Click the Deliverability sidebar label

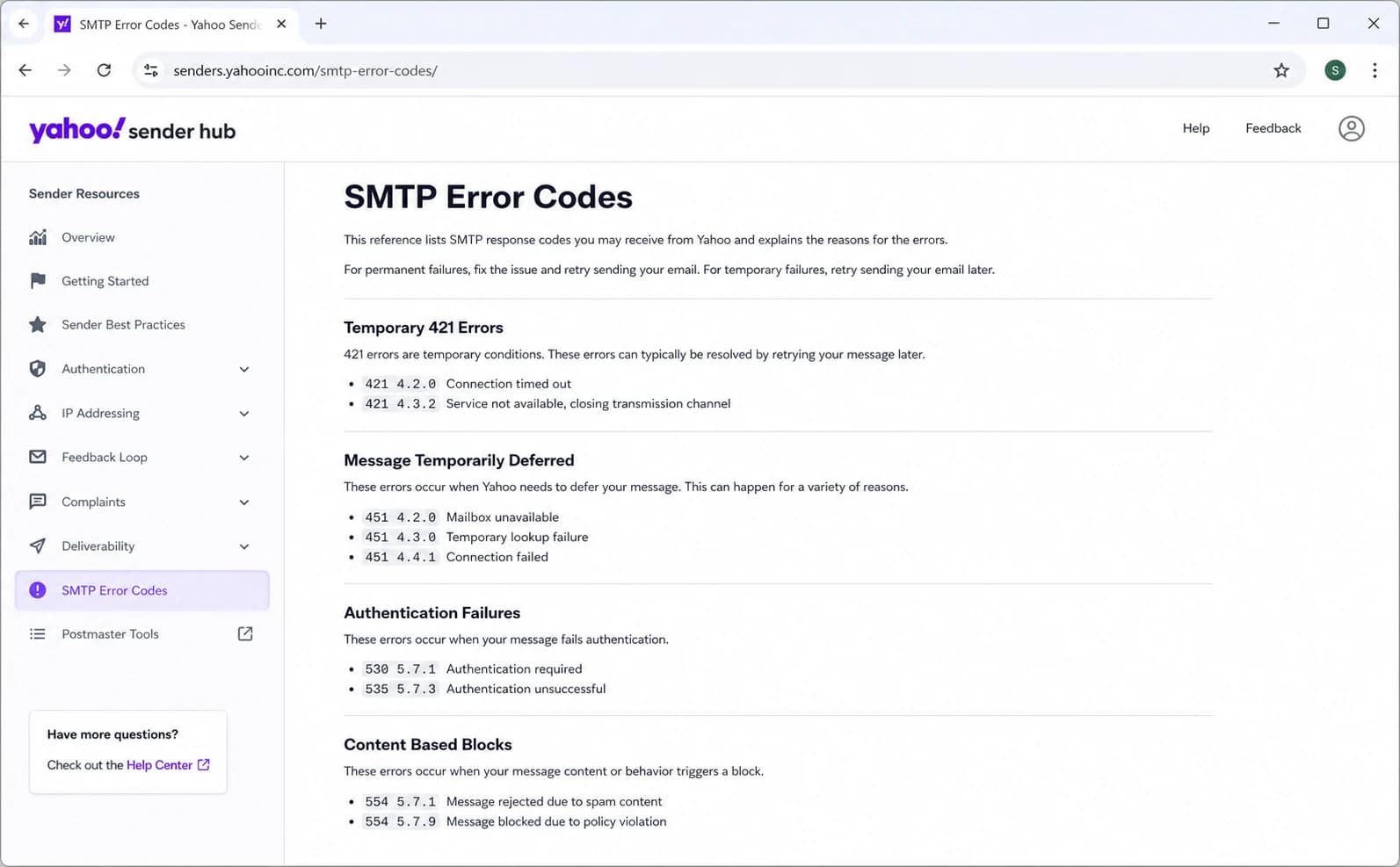(x=98, y=545)
